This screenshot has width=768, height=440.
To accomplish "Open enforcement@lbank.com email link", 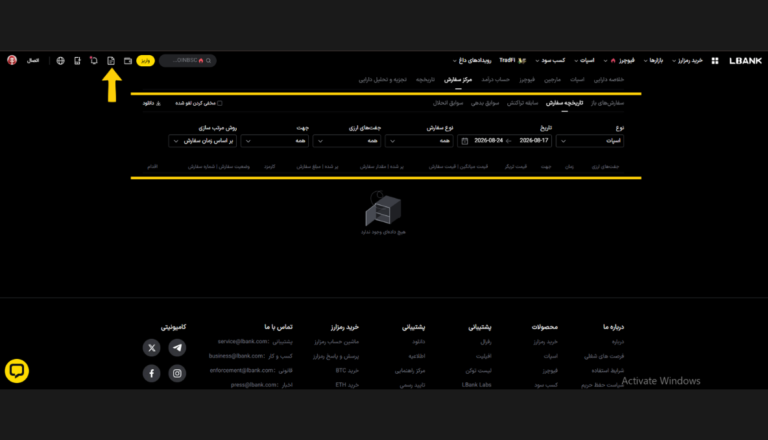I will click(x=242, y=370).
